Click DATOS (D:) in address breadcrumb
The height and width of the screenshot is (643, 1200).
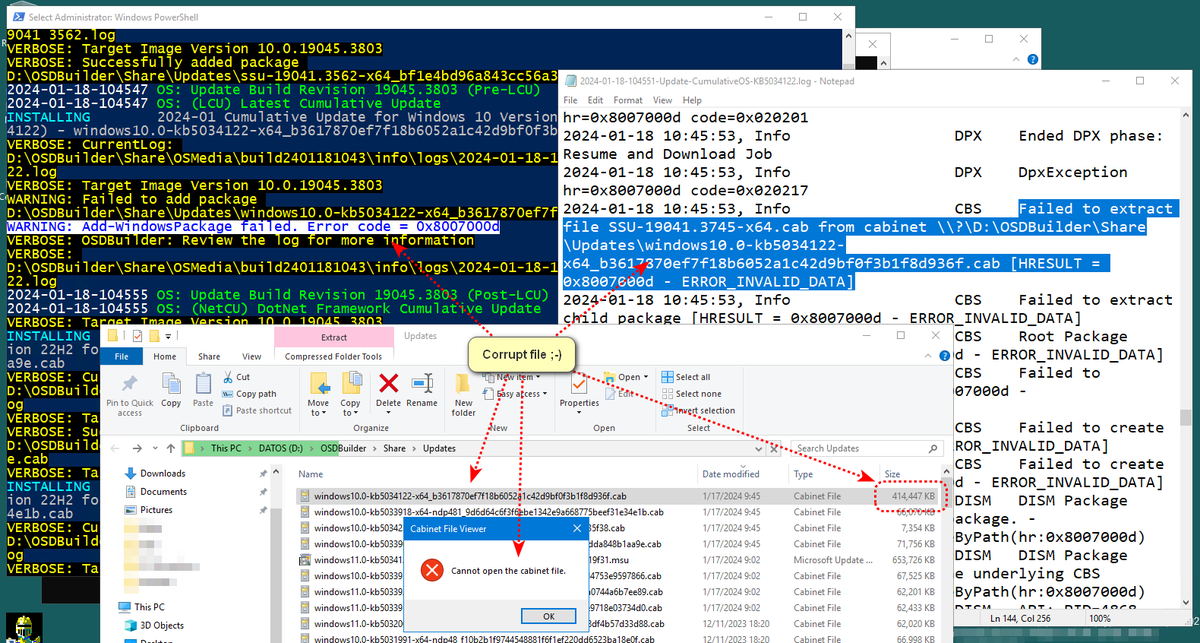(280, 448)
